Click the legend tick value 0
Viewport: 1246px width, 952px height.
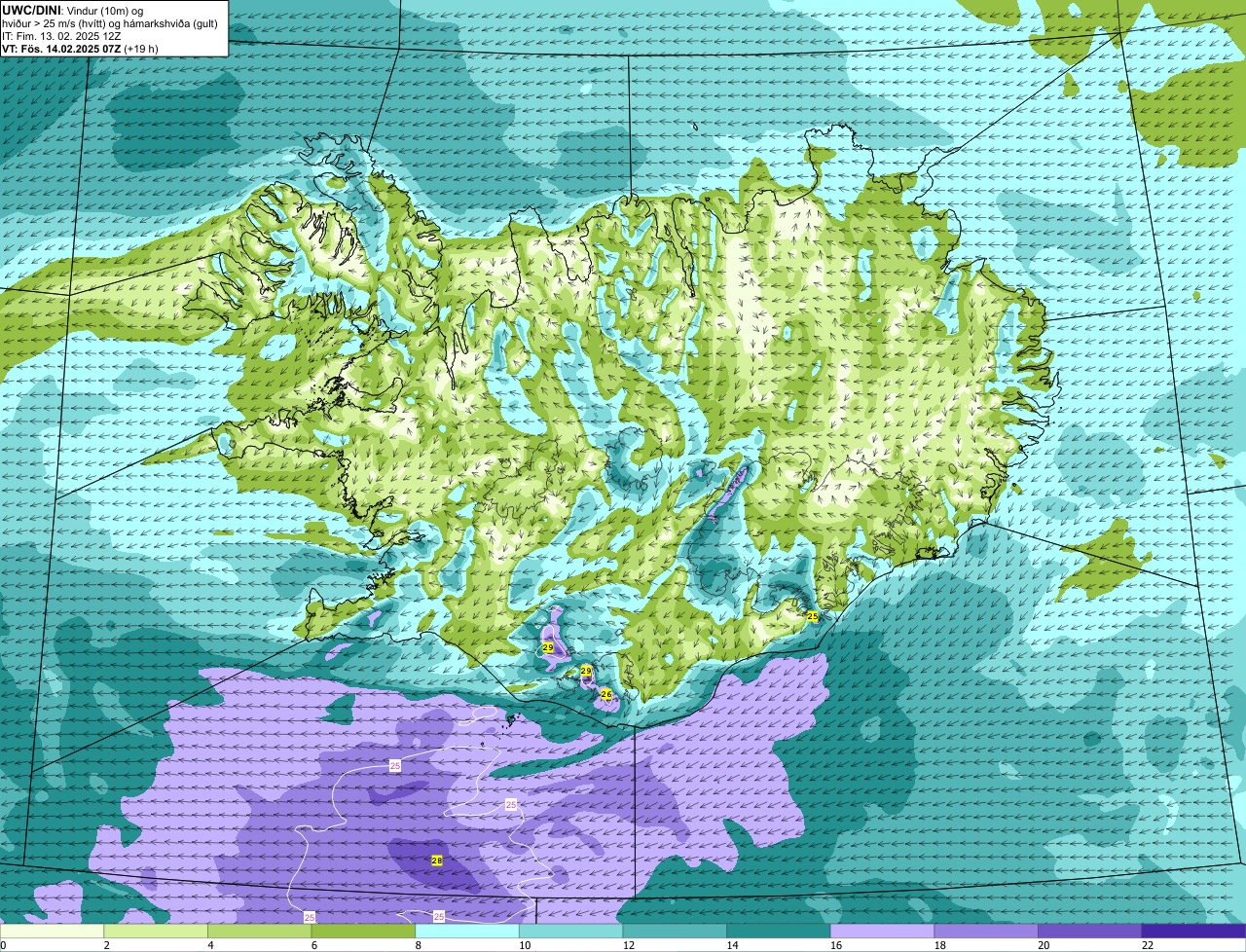point(3,945)
